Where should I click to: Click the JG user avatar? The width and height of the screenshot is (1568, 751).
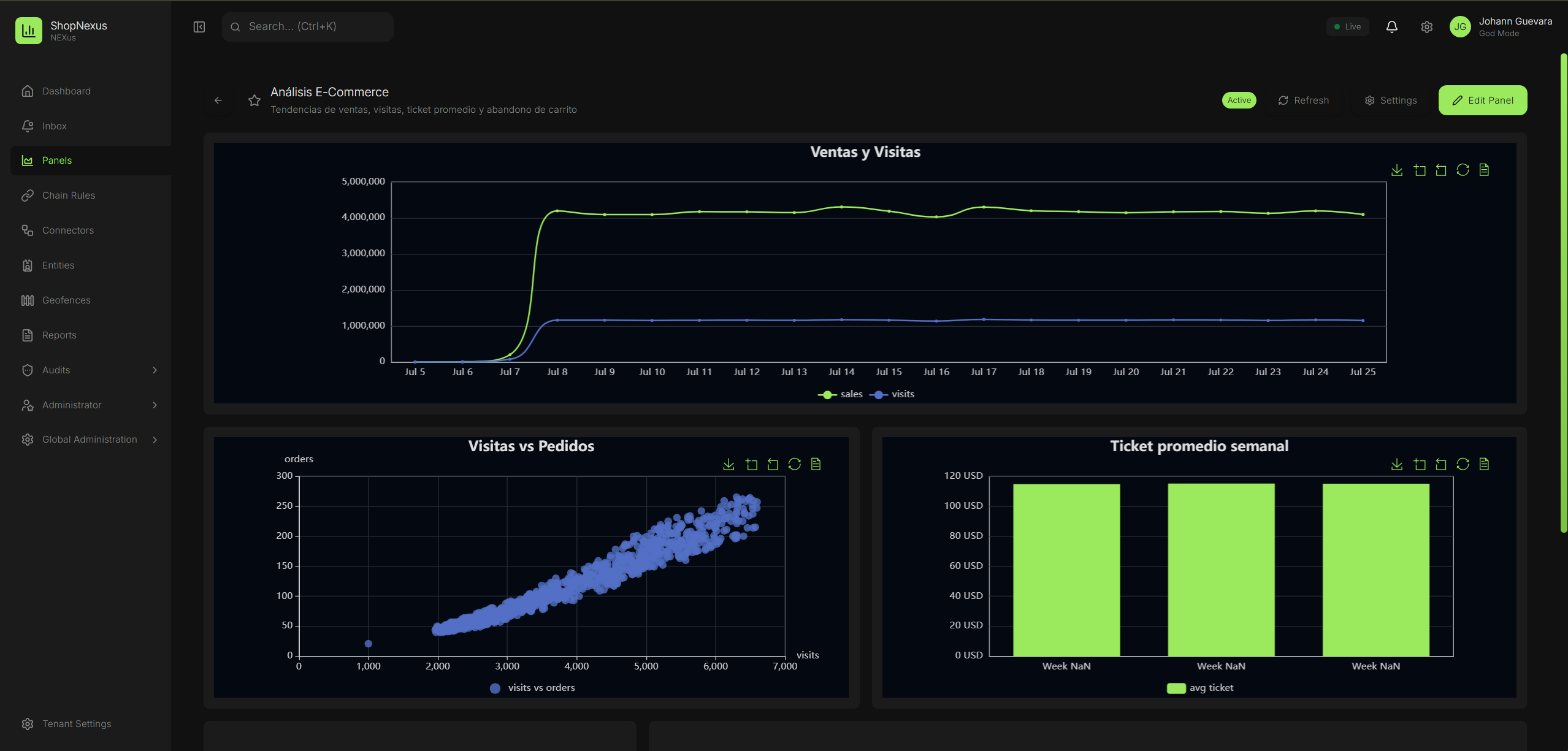point(1460,27)
